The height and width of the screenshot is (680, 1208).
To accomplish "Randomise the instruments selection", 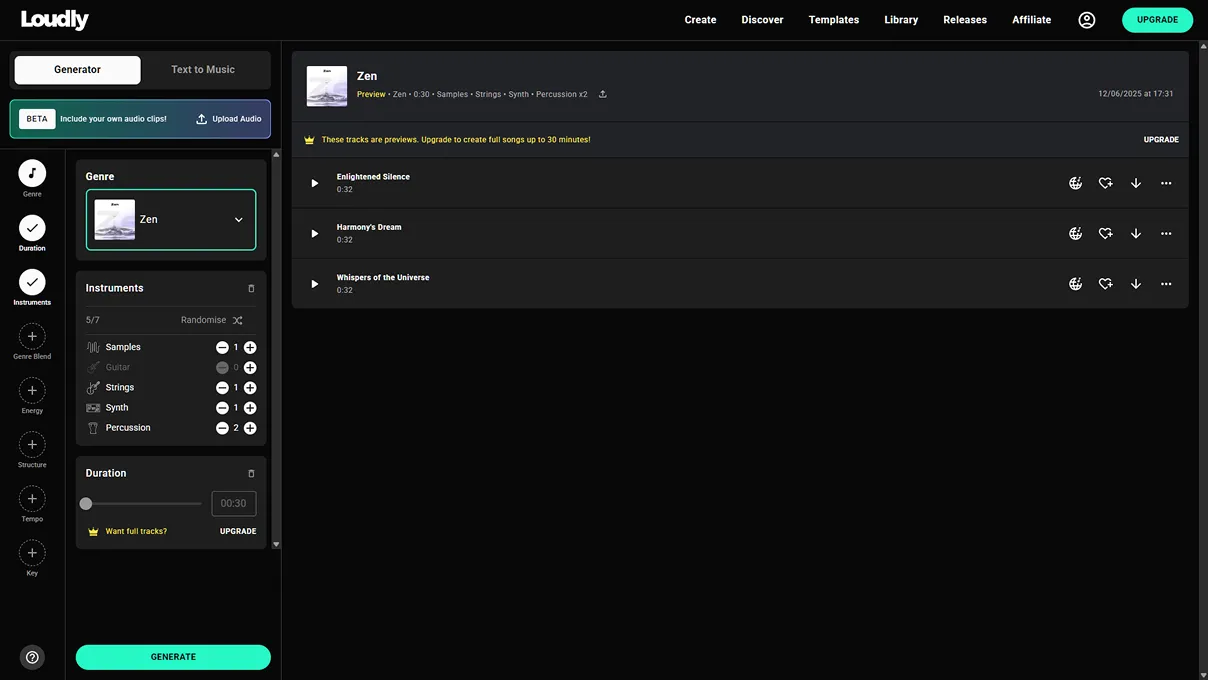I will 212,320.
